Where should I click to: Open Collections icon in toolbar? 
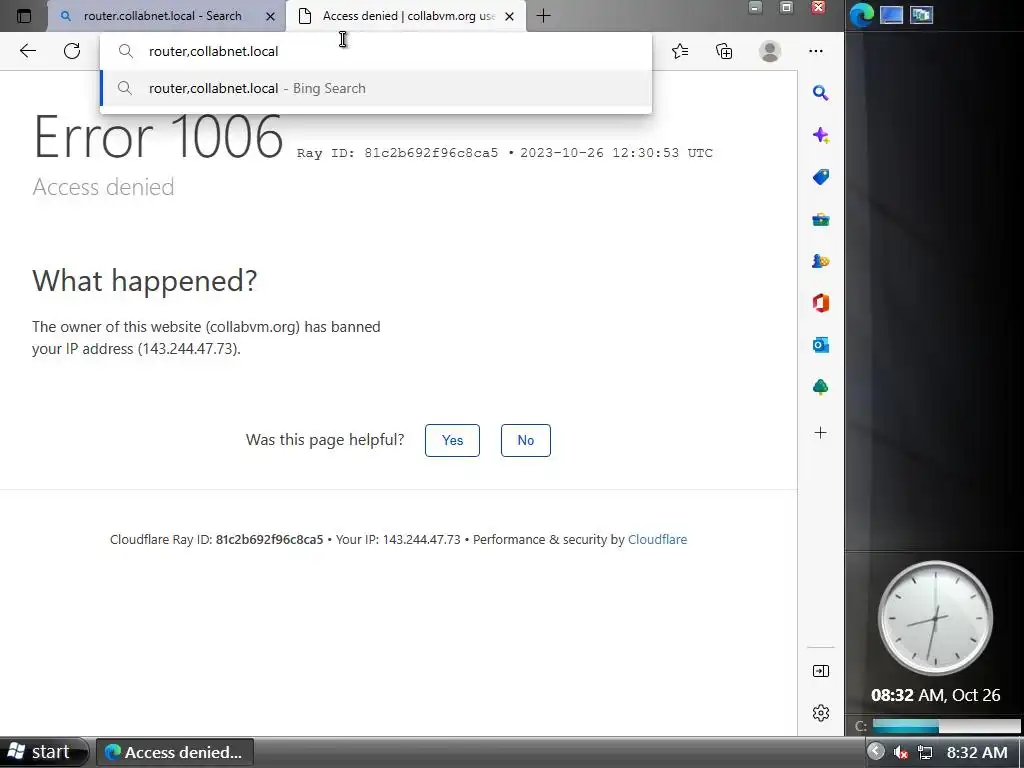point(724,51)
